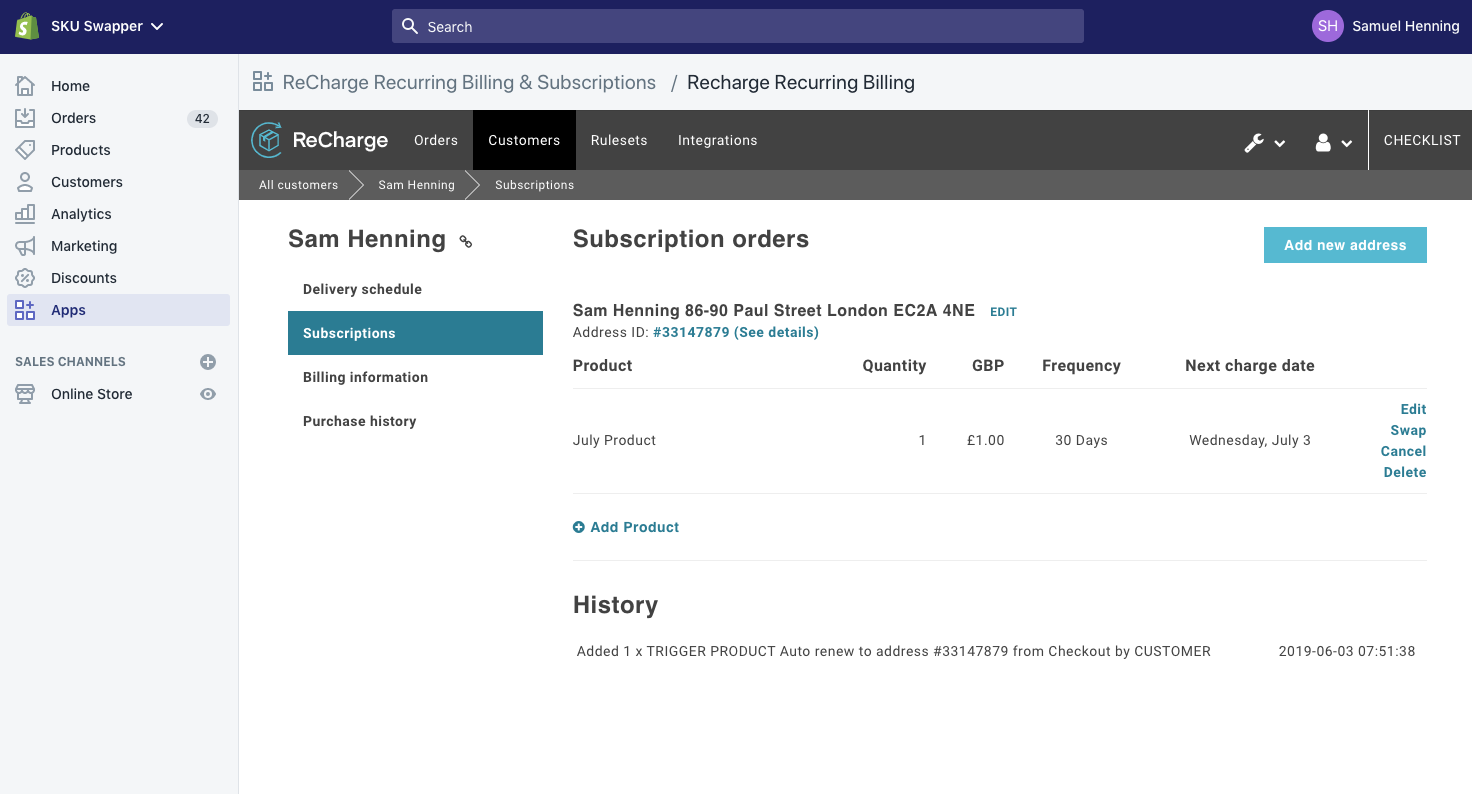Image resolution: width=1472 pixels, height=794 pixels.
Task: Expand the user account dropdown in ReCharge
Action: point(1333,142)
